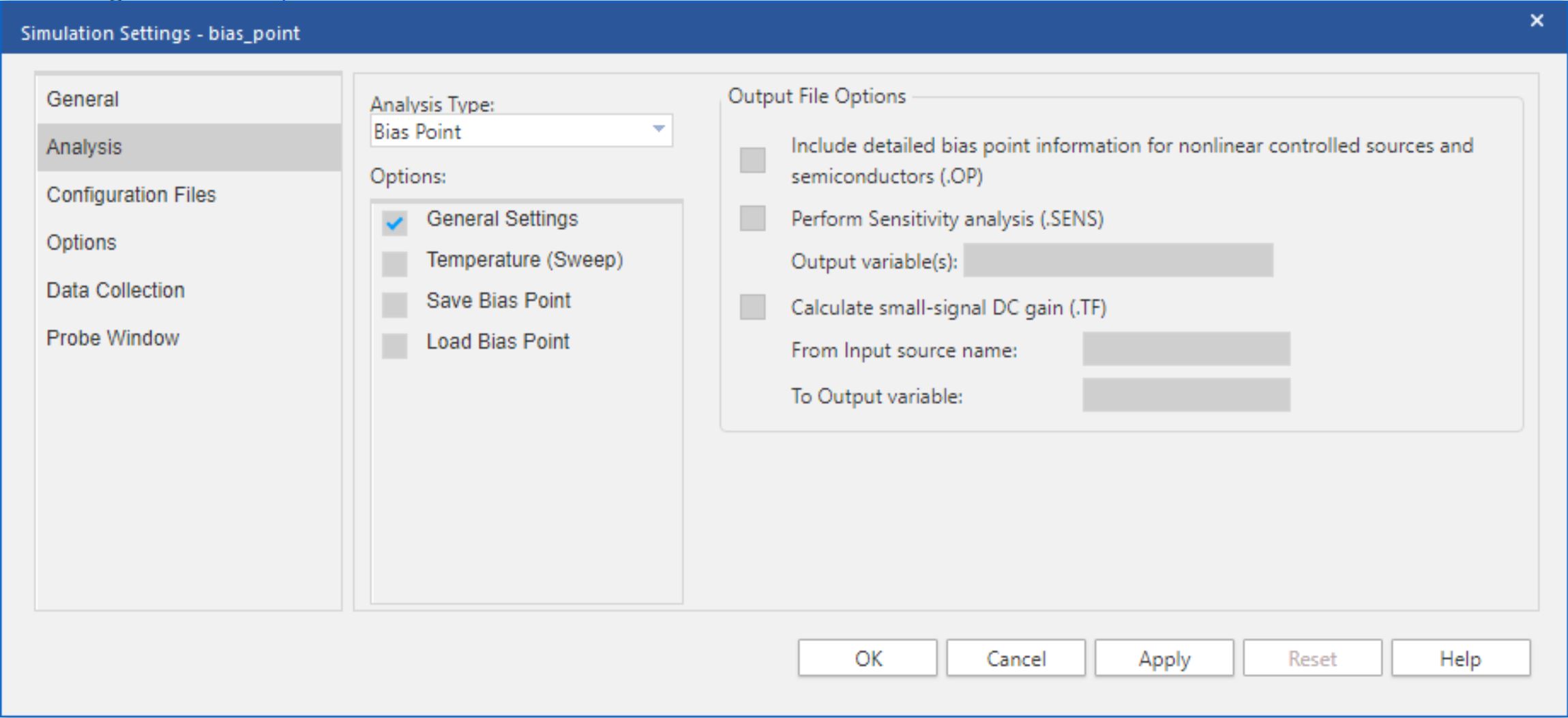The height and width of the screenshot is (718, 1568).
Task: Select the Options page in sidebar
Action: pyautogui.click(x=81, y=242)
